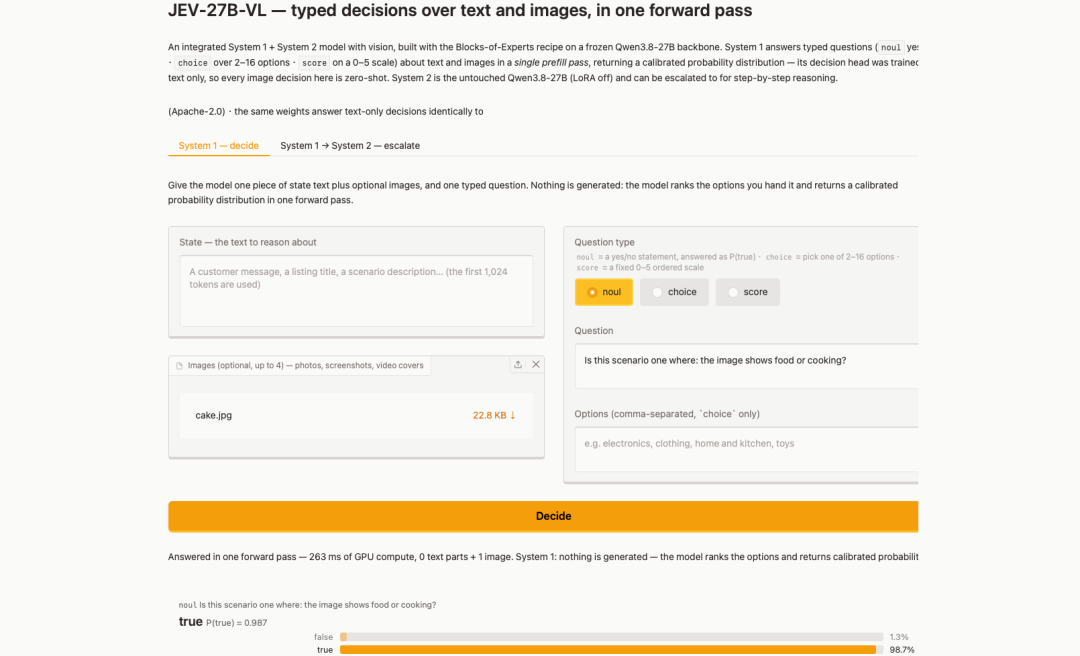This screenshot has width=1080, height=656.
Task: Click into the State text area
Action: point(356,291)
